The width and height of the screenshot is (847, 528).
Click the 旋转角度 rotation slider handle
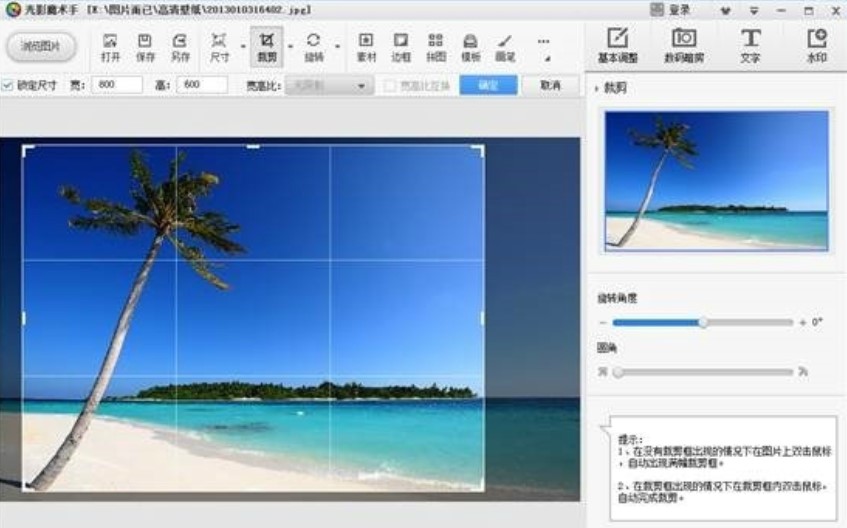point(703,322)
